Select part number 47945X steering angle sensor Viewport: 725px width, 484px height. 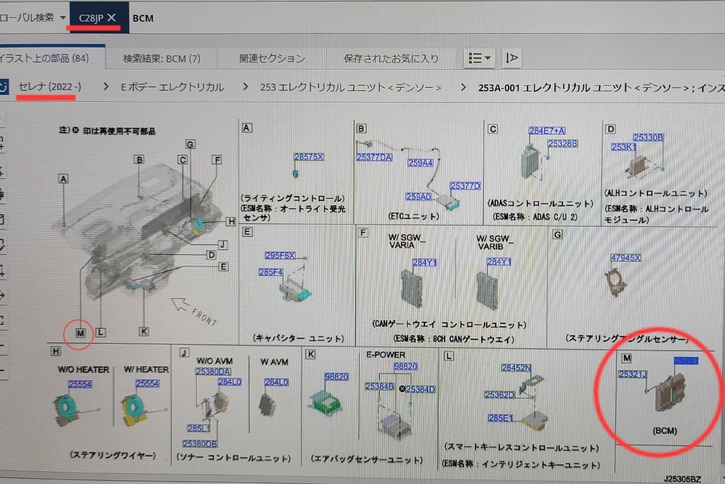point(625,258)
